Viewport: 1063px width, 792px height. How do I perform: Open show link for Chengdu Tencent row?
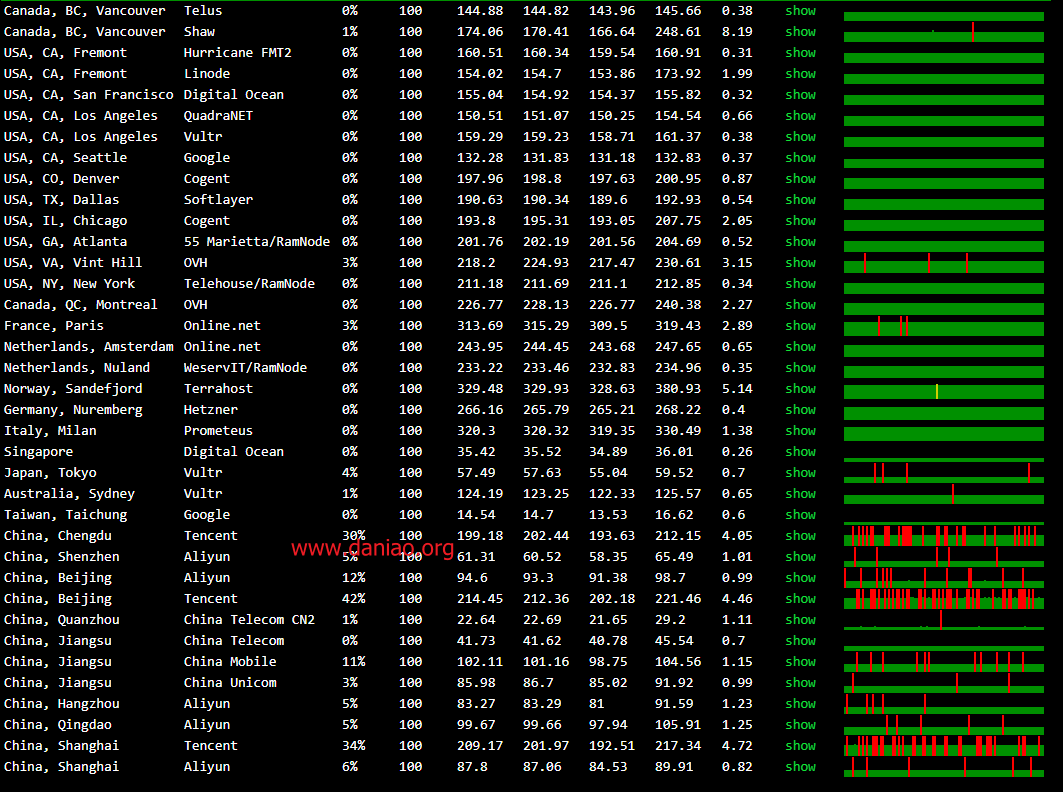point(800,536)
